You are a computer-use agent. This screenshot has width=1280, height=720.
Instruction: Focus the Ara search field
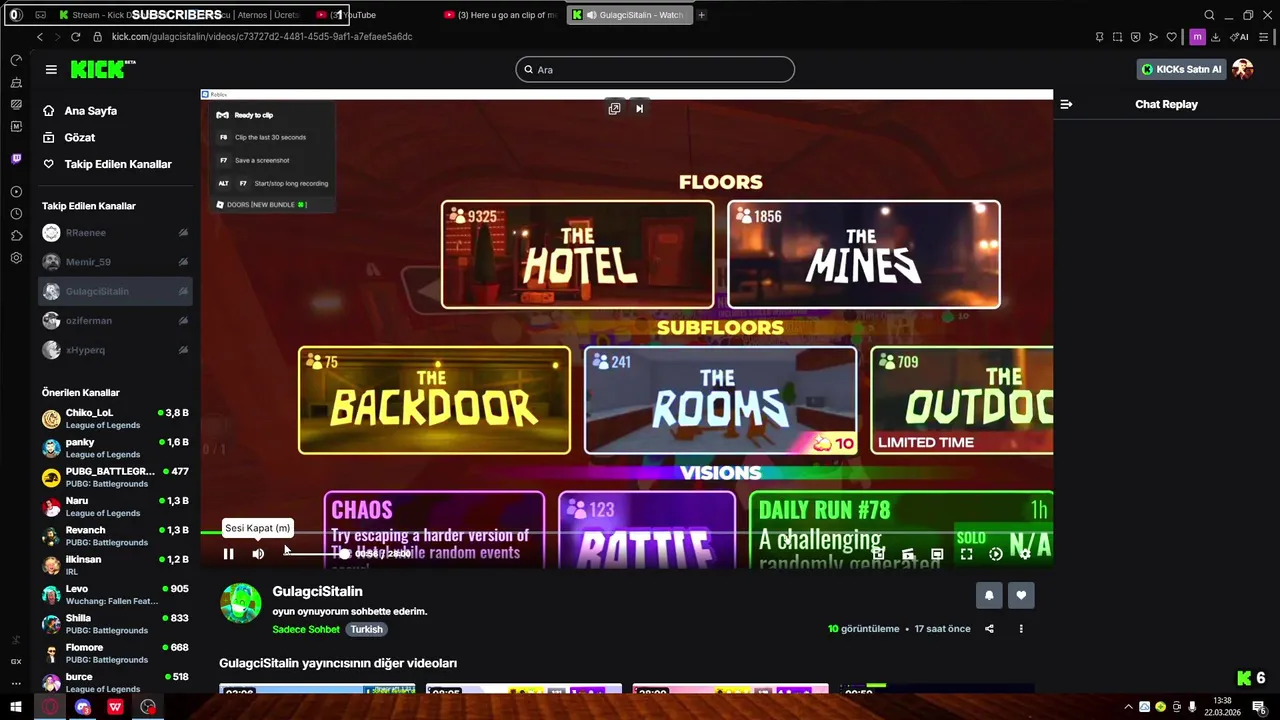click(655, 69)
